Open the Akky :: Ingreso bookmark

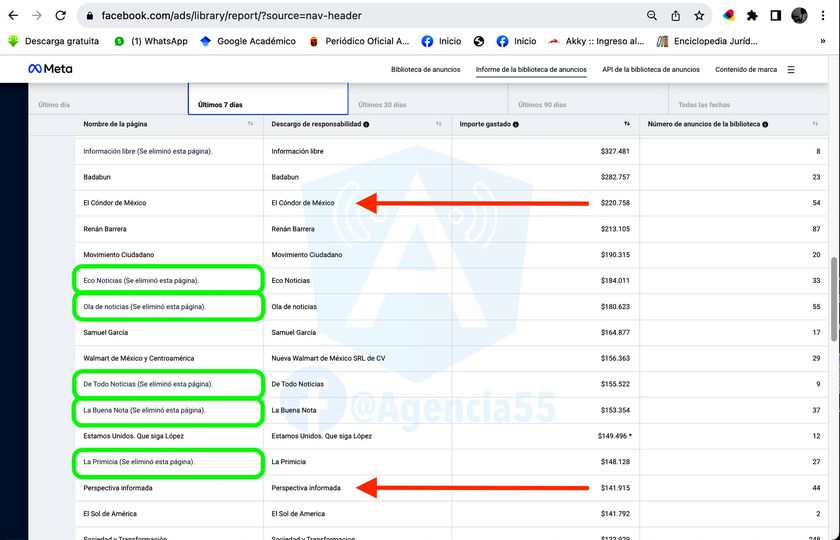click(596, 41)
